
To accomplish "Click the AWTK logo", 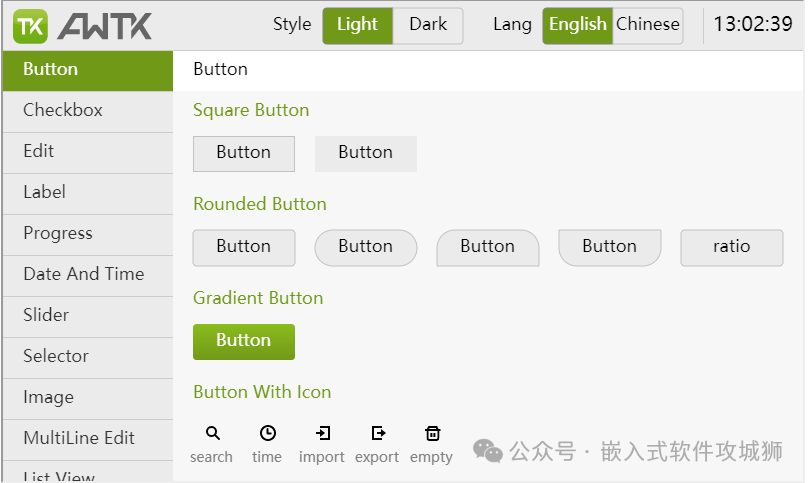I will (x=82, y=26).
